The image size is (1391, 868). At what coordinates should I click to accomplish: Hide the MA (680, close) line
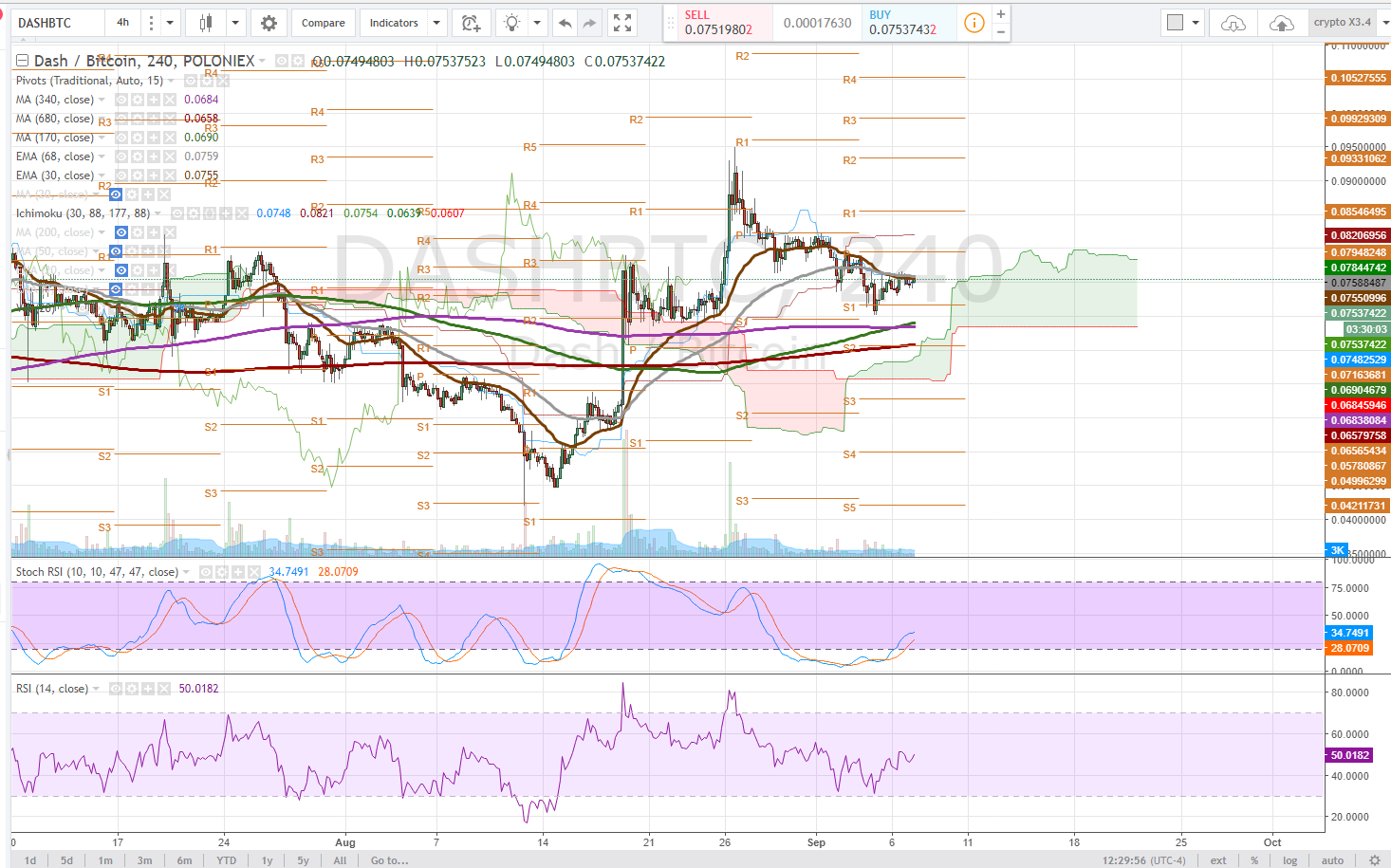[x=121, y=119]
